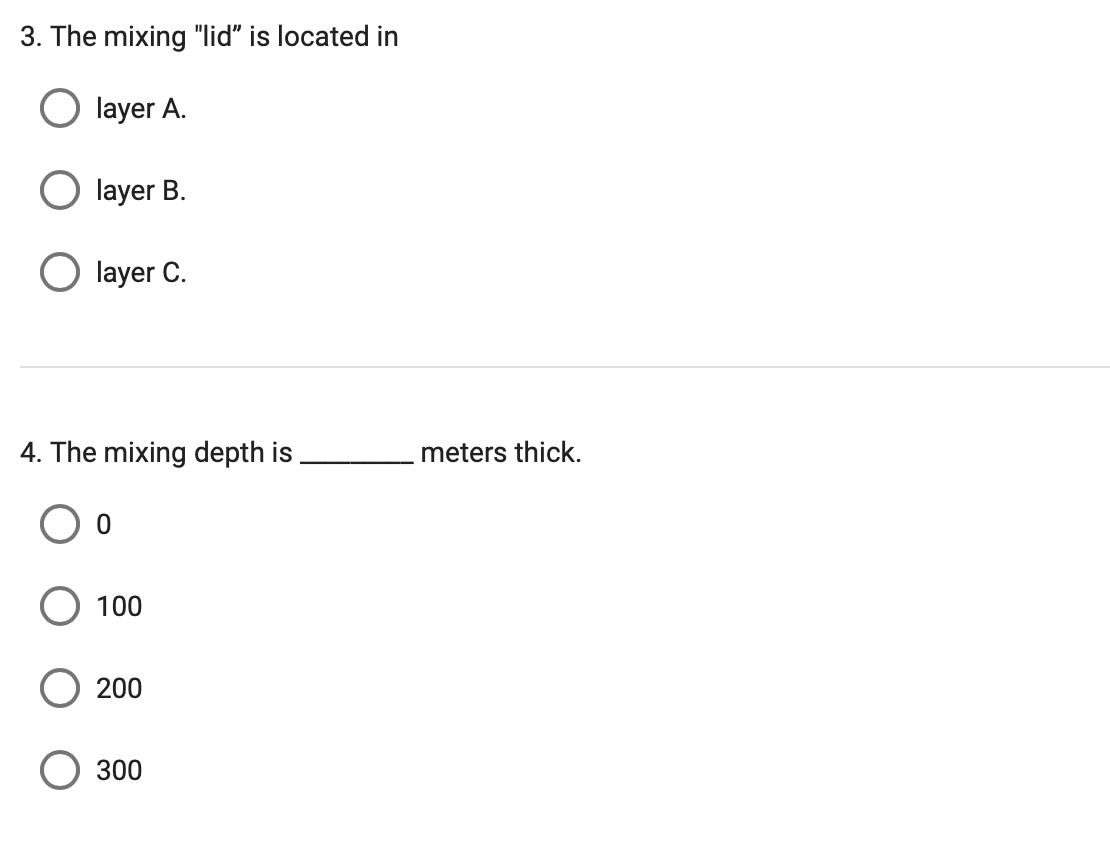Click question 4 about mixing depth

click(300, 452)
